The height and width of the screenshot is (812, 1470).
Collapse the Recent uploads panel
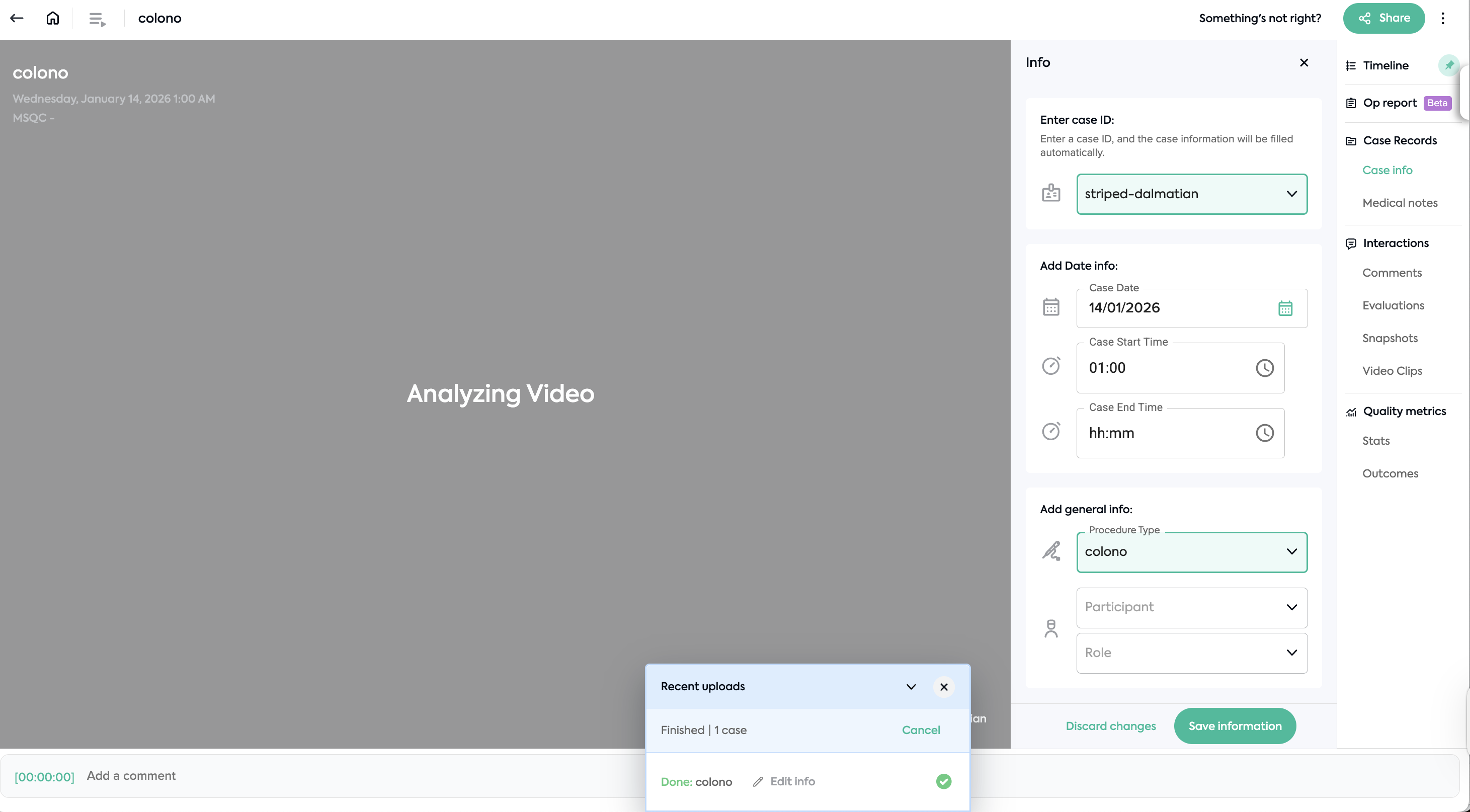click(x=912, y=687)
